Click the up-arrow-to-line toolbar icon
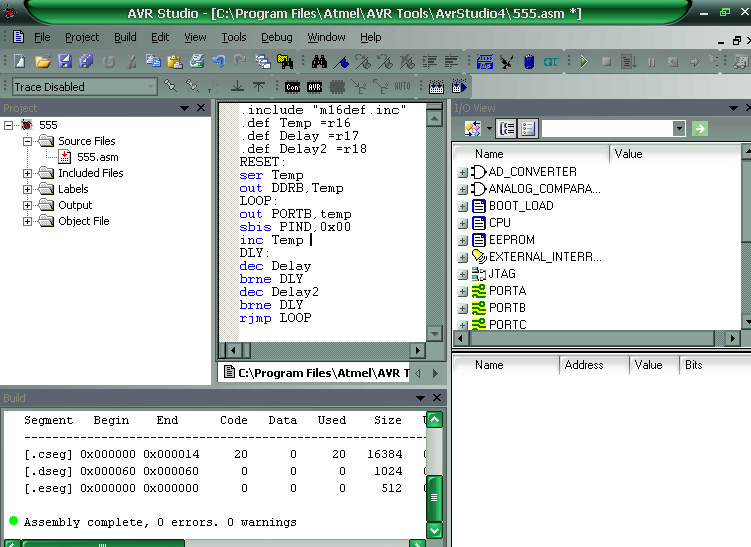Image resolution: width=751 pixels, height=547 pixels. pos(259,87)
